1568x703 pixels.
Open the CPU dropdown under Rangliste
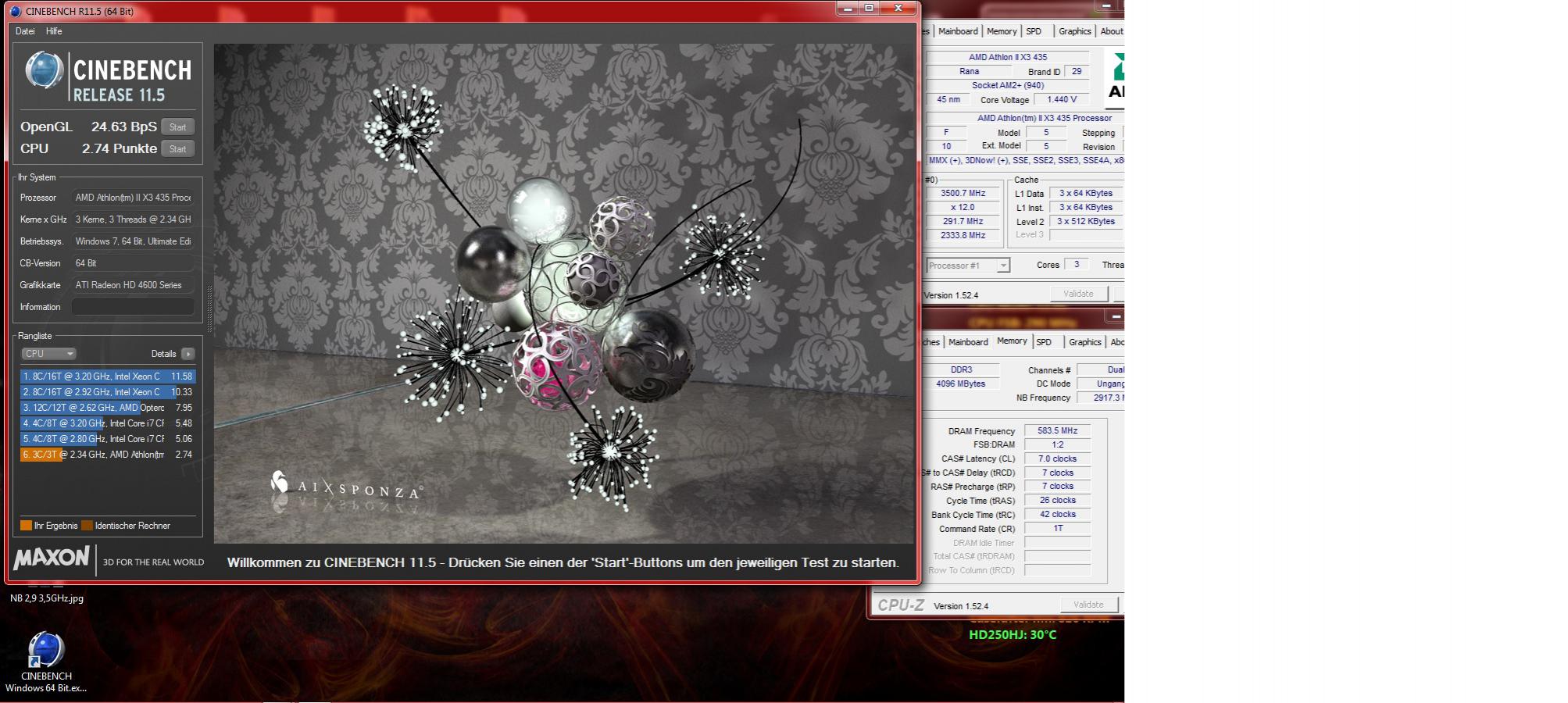click(48, 354)
